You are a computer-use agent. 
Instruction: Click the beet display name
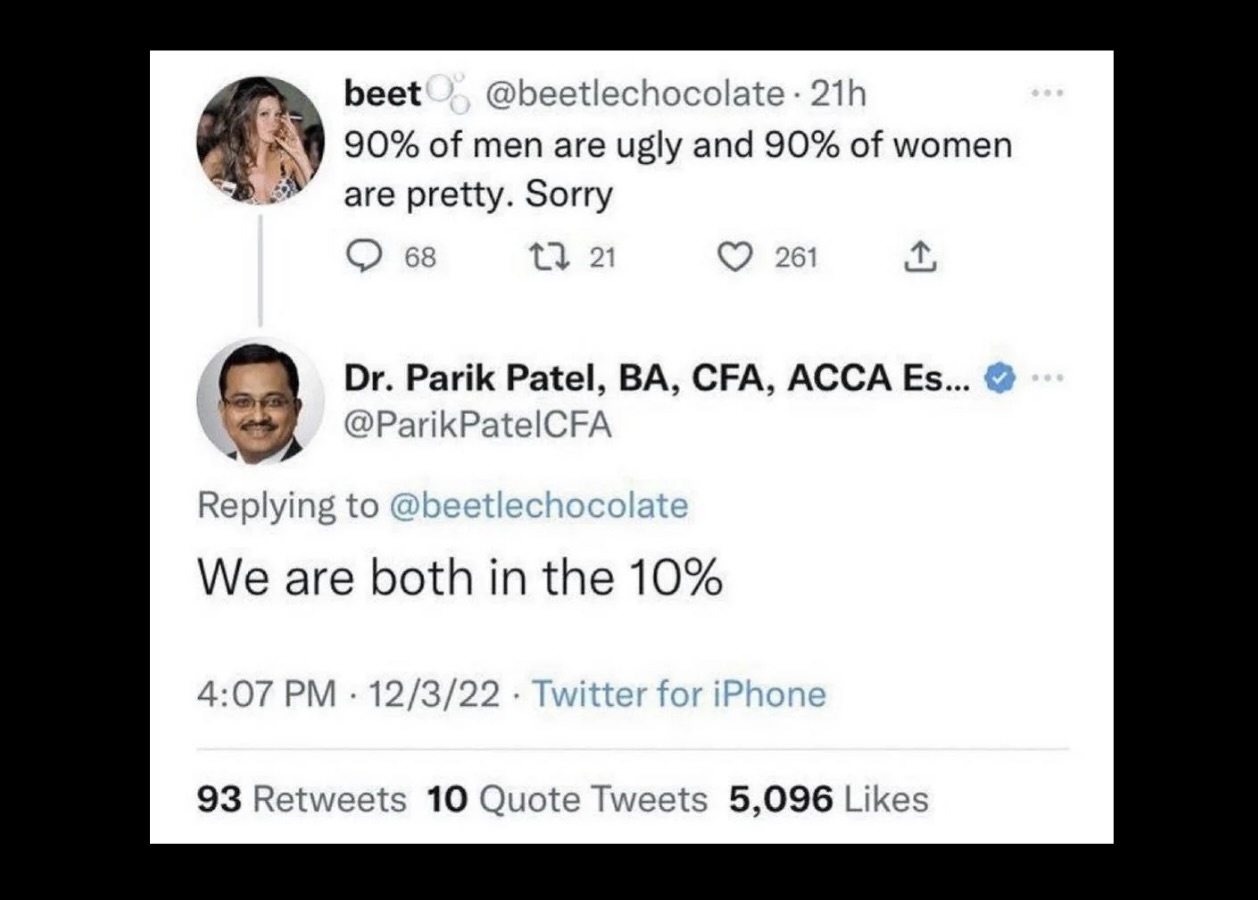tap(382, 94)
